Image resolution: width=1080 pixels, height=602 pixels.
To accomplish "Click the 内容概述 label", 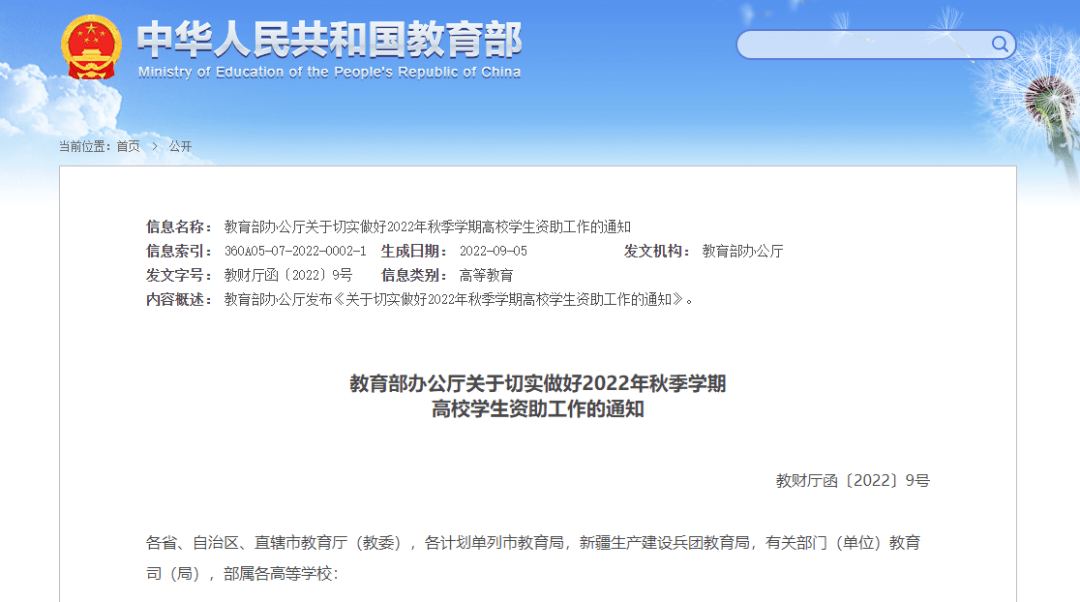I will (x=179, y=299).
